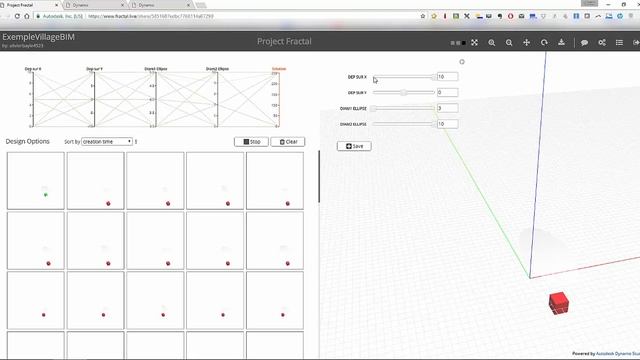The height and width of the screenshot is (360, 640).
Task: Open the list menu icon in header
Action: pos(619,42)
